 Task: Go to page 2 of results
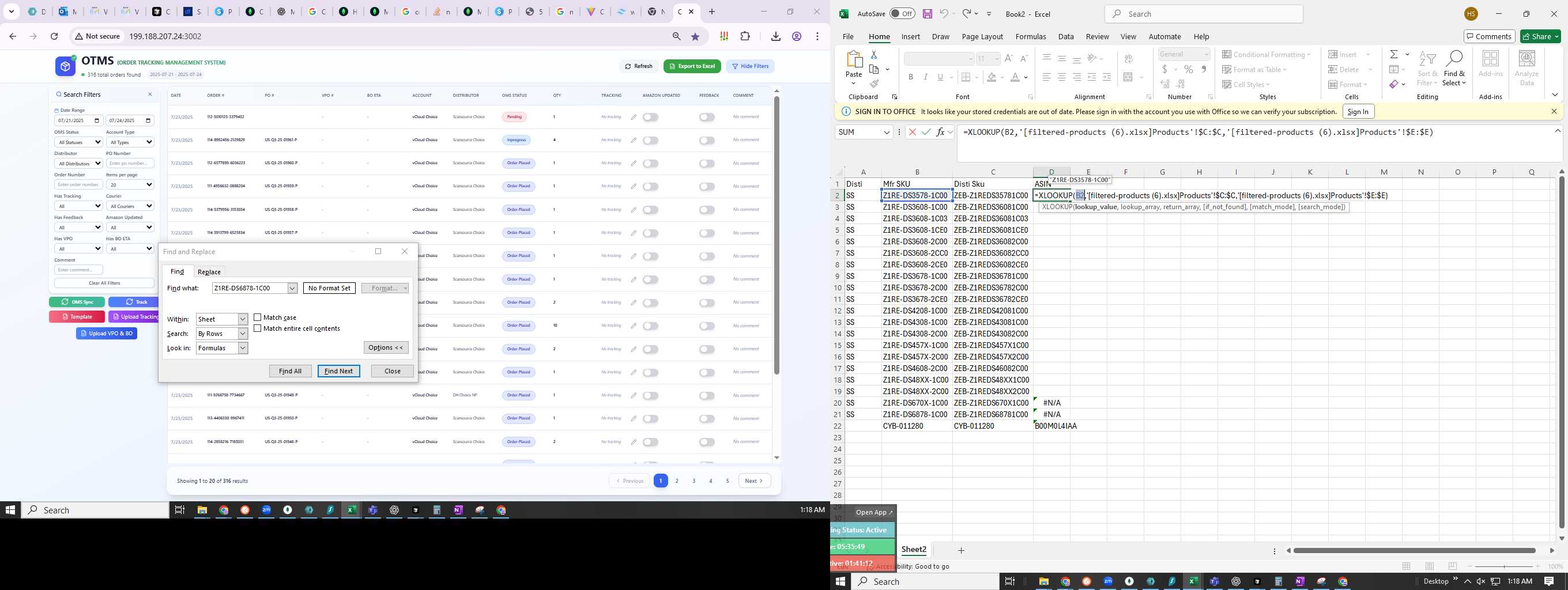pos(677,481)
